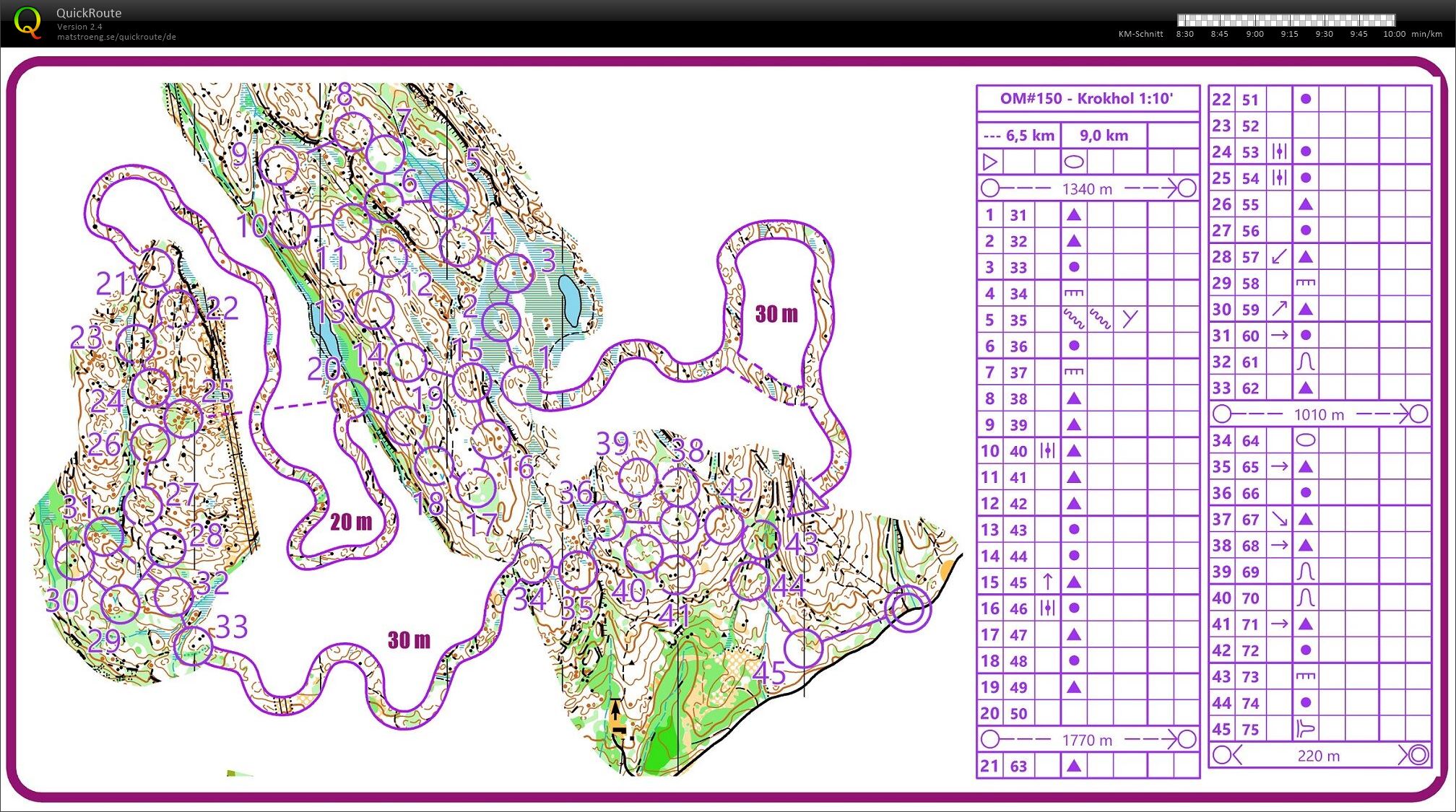Click control code 63 in row 21
1456x812 pixels.
(1019, 766)
